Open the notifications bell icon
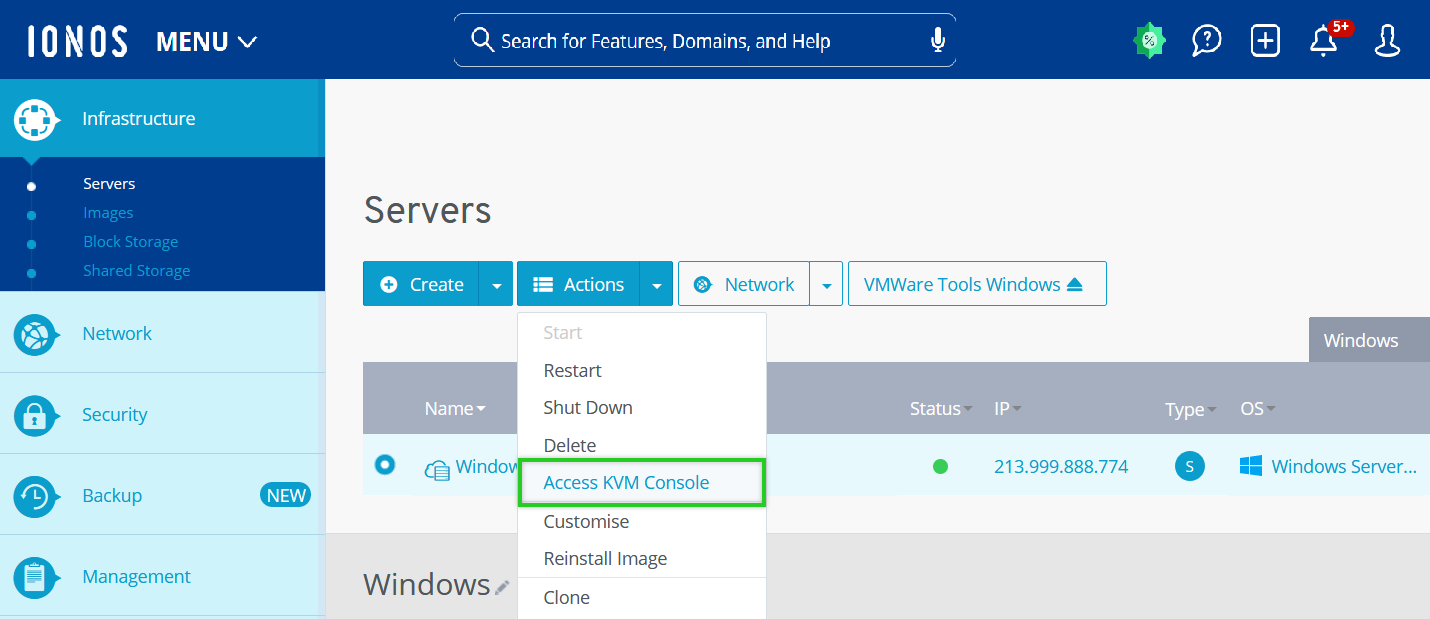This screenshot has width=1430, height=619. click(x=1324, y=41)
